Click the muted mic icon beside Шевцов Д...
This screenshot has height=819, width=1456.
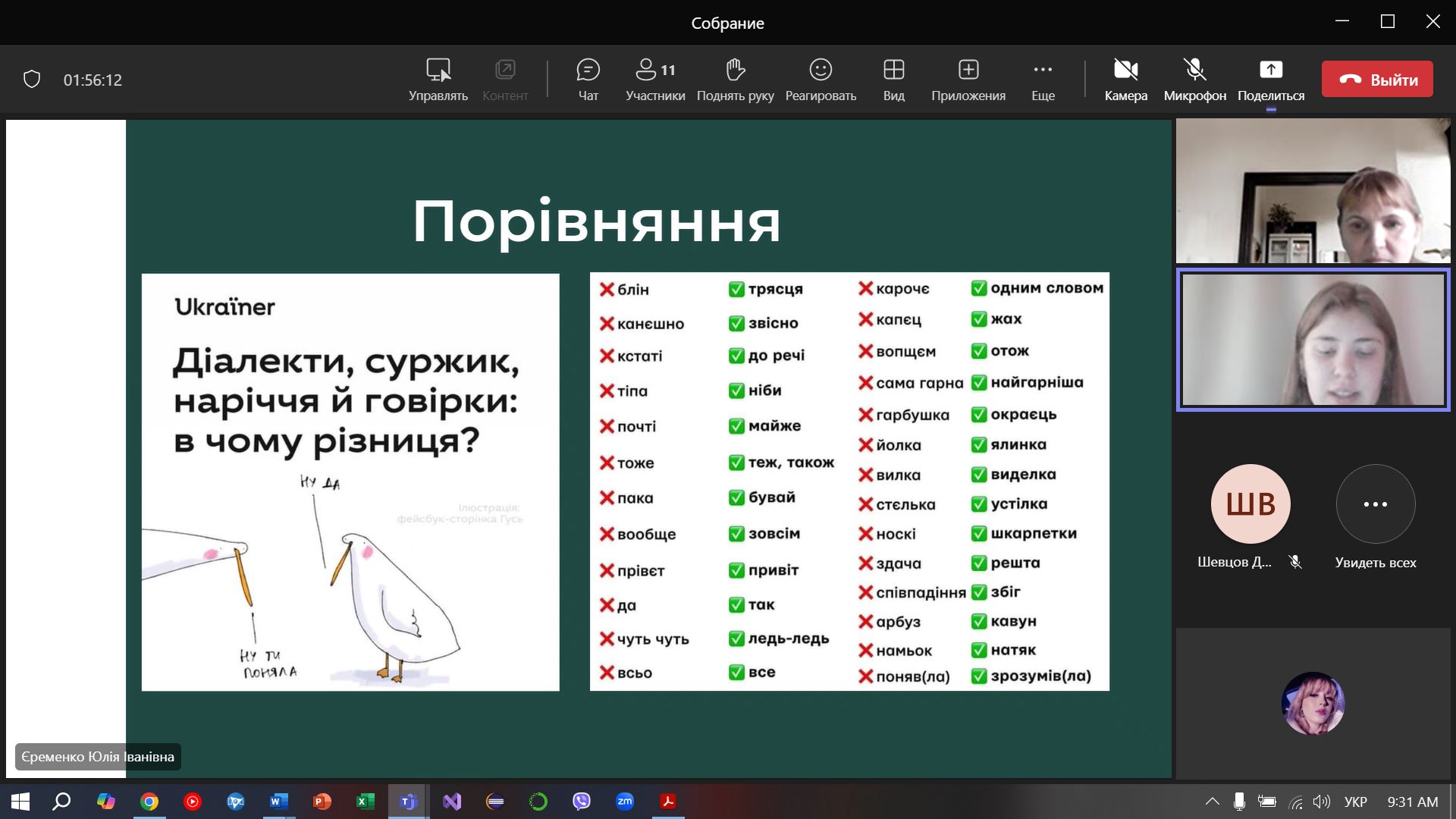[x=1295, y=562]
